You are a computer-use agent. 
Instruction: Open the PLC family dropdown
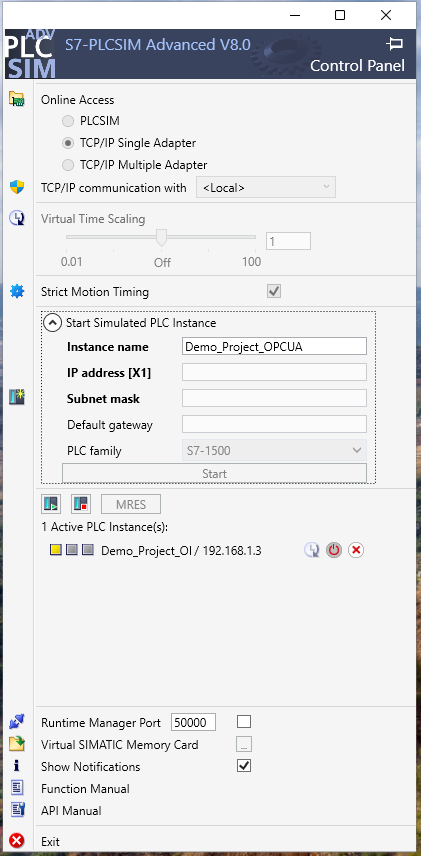point(274,451)
